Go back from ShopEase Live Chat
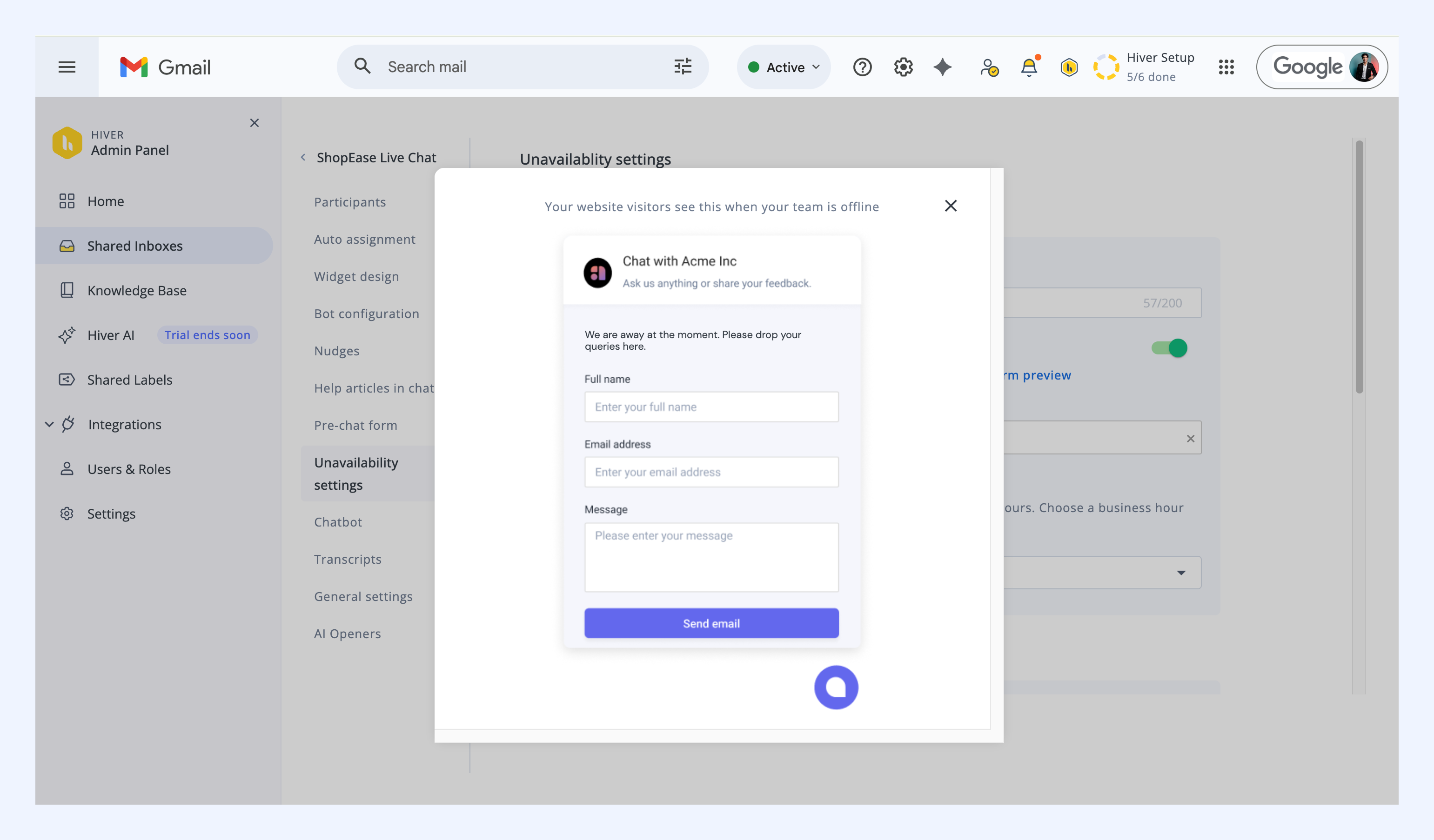The image size is (1434, 840). coord(303,158)
